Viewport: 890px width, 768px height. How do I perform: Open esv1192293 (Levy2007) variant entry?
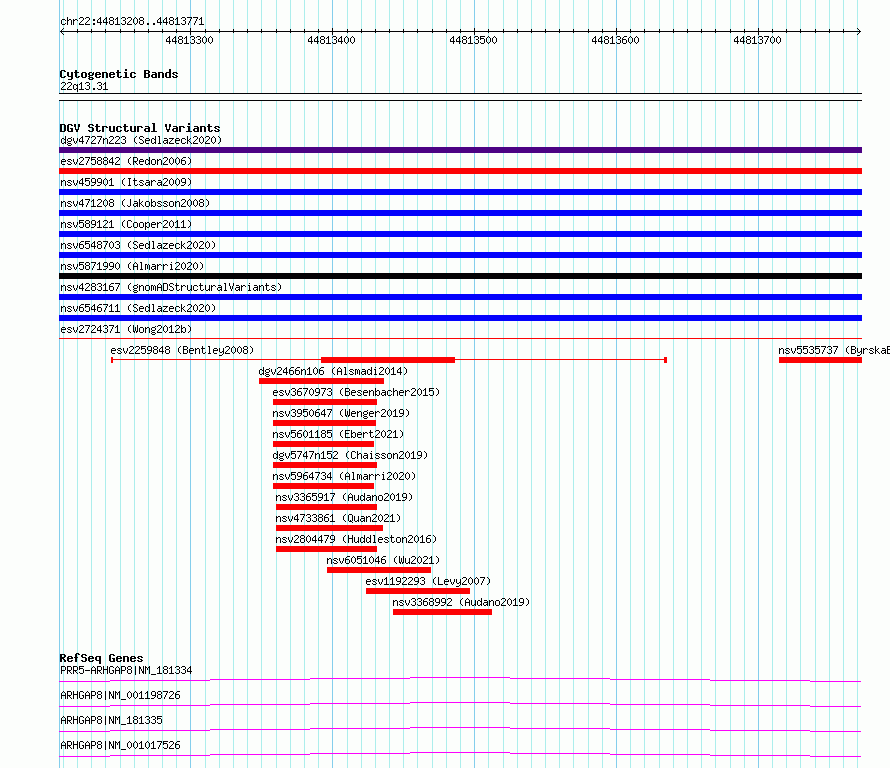click(x=428, y=581)
